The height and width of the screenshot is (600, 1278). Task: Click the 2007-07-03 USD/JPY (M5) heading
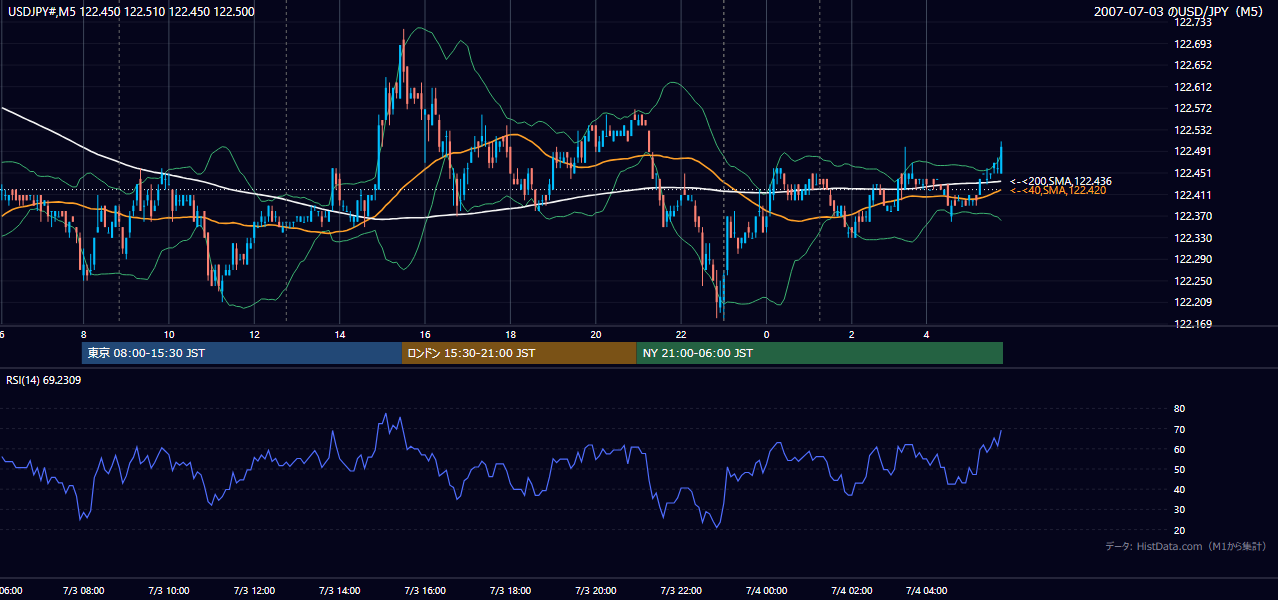[x=1180, y=12]
